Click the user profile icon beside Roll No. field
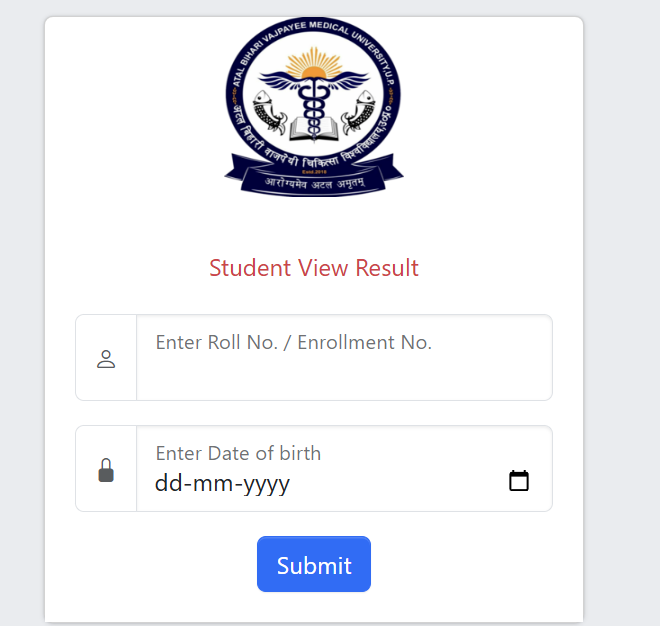 [106, 359]
